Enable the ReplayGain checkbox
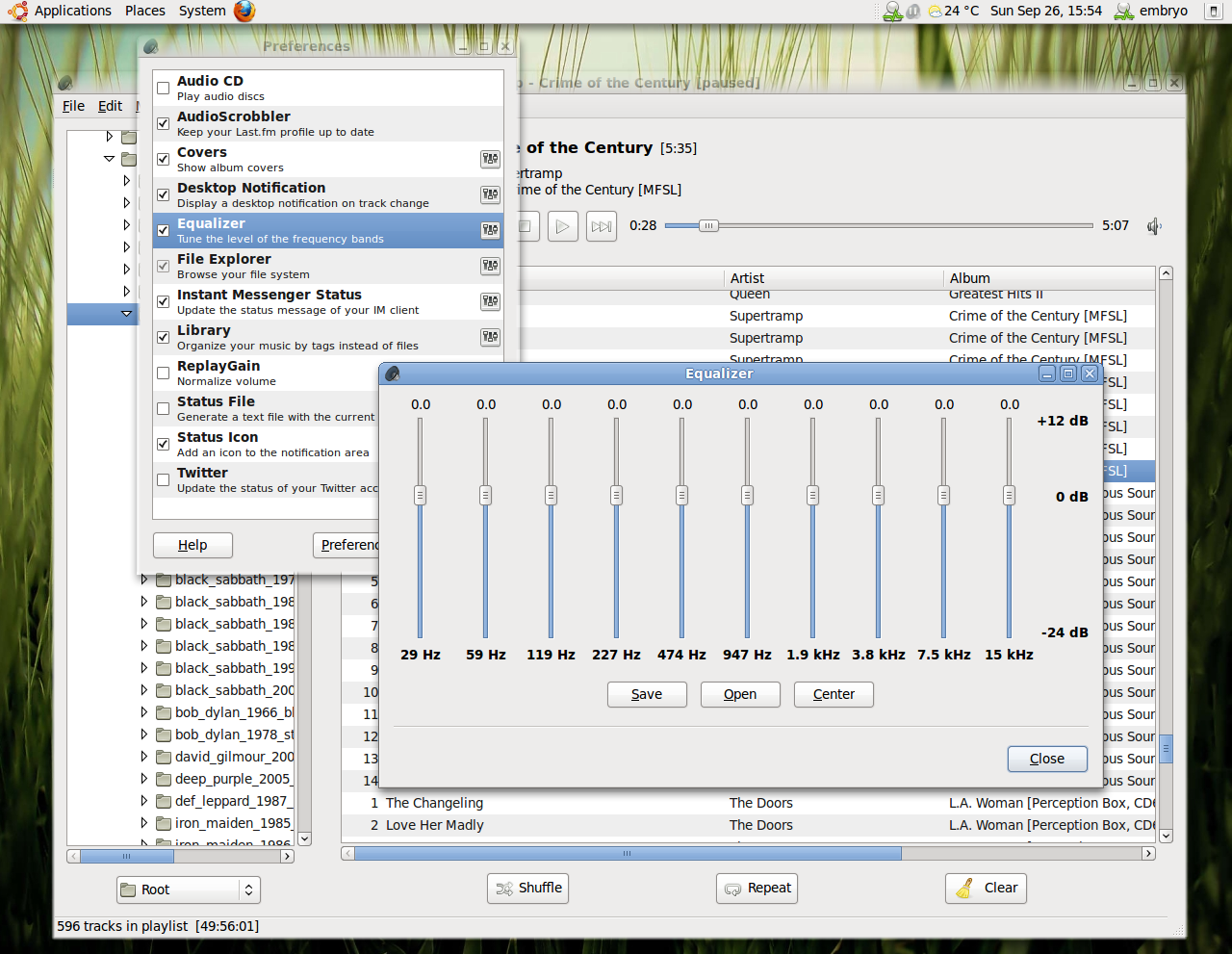 click(x=164, y=373)
